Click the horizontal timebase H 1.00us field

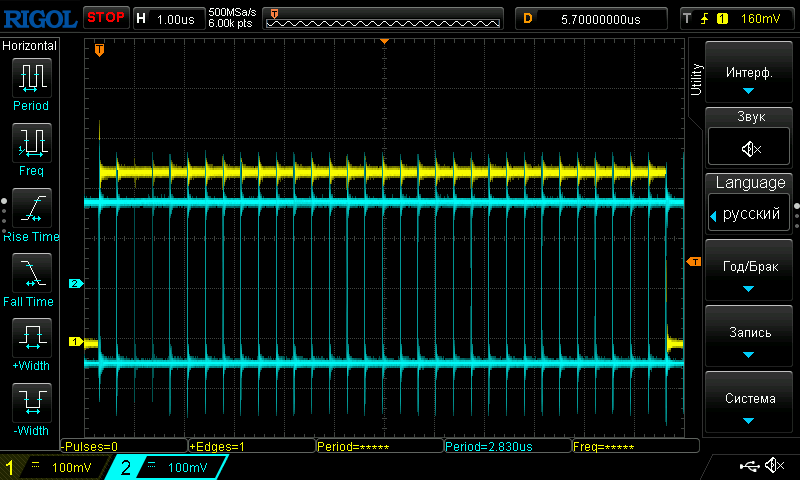(168, 18)
